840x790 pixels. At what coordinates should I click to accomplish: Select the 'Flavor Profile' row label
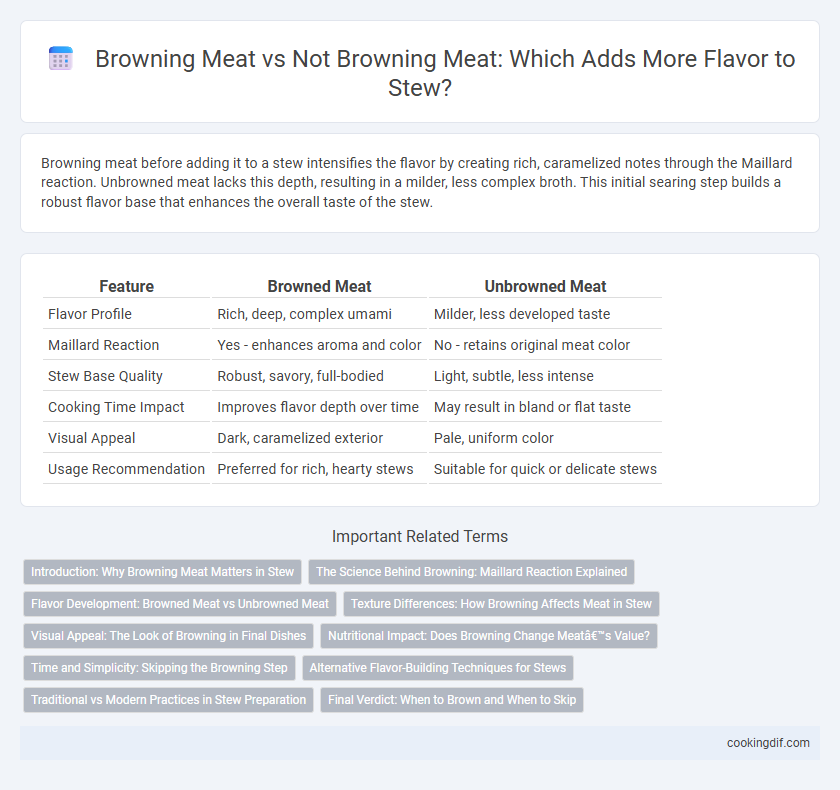[89, 314]
